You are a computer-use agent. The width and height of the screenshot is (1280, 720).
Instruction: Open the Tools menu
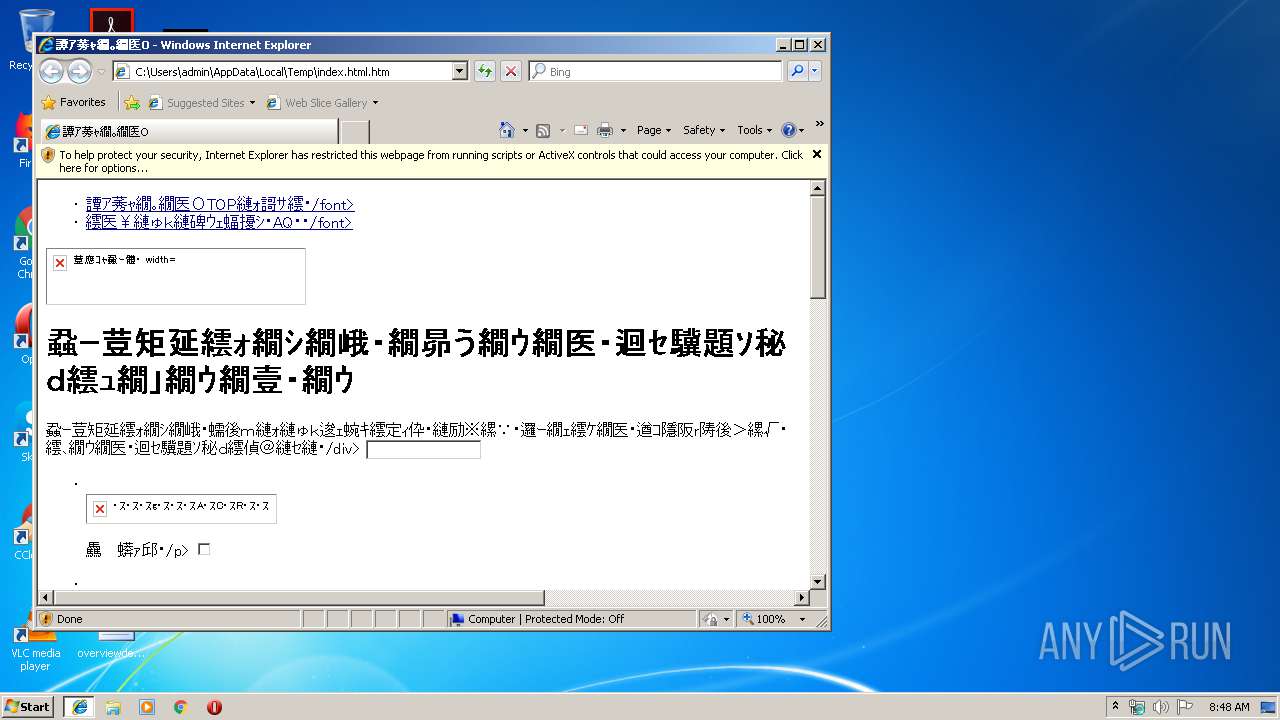[x=755, y=130]
